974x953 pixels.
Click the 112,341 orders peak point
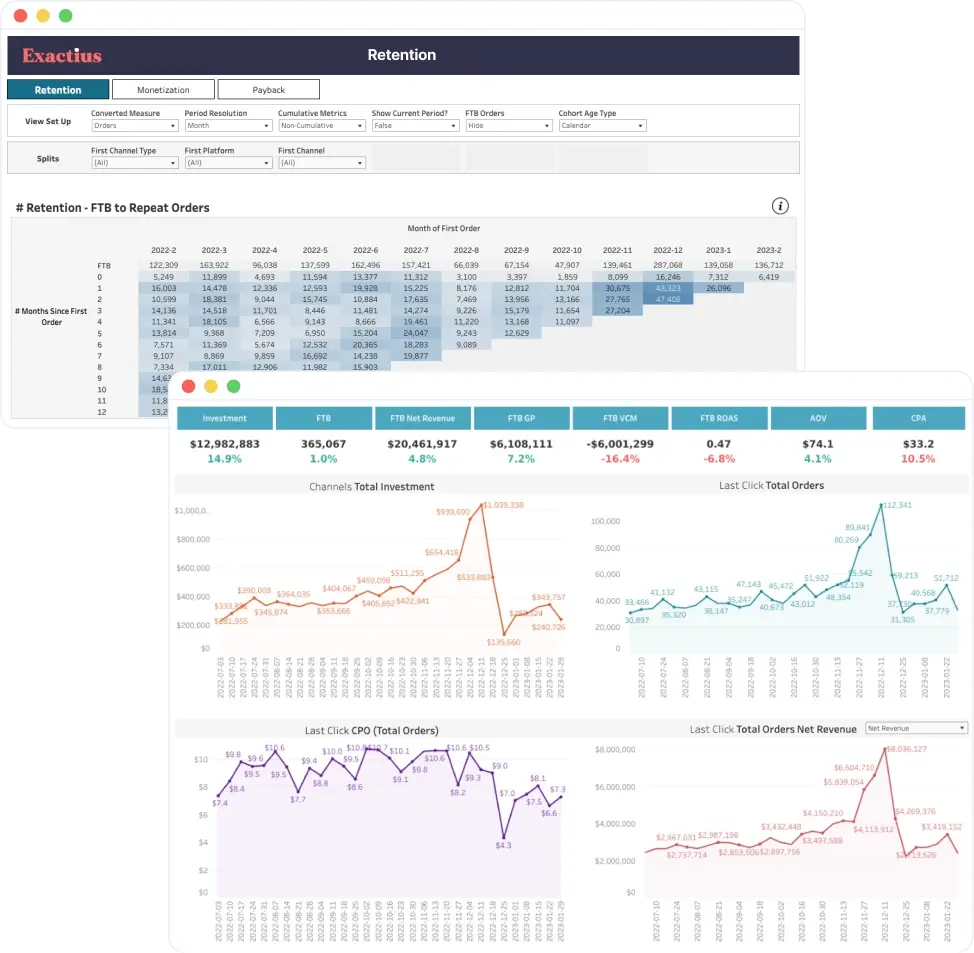point(881,505)
